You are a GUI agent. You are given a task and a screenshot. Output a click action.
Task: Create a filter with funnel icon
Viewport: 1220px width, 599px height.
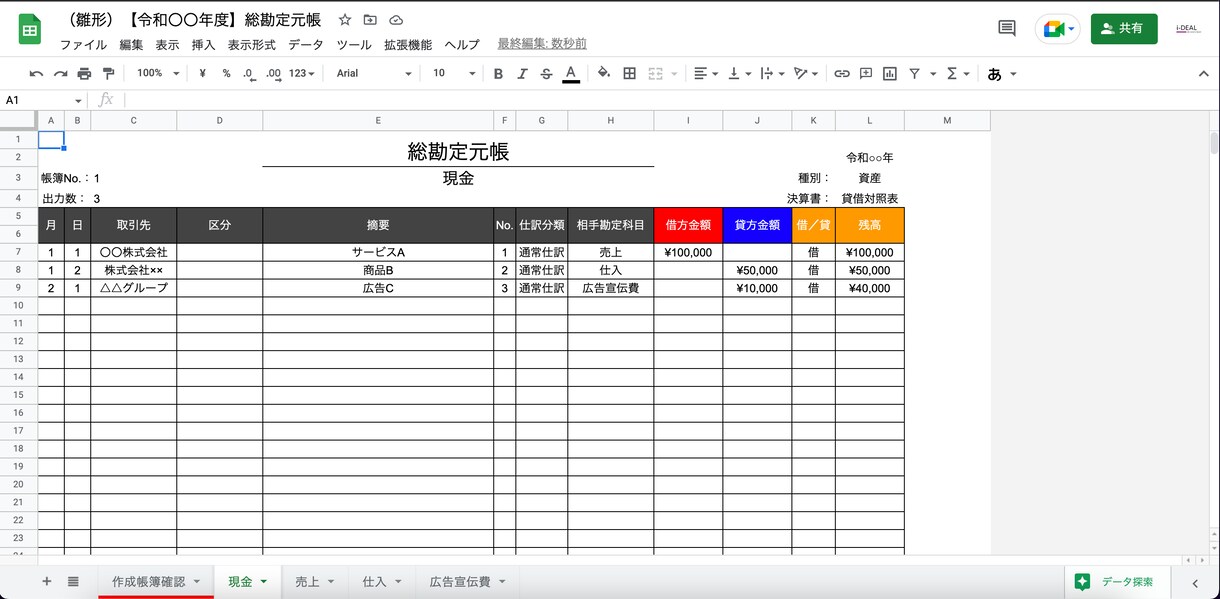(914, 73)
